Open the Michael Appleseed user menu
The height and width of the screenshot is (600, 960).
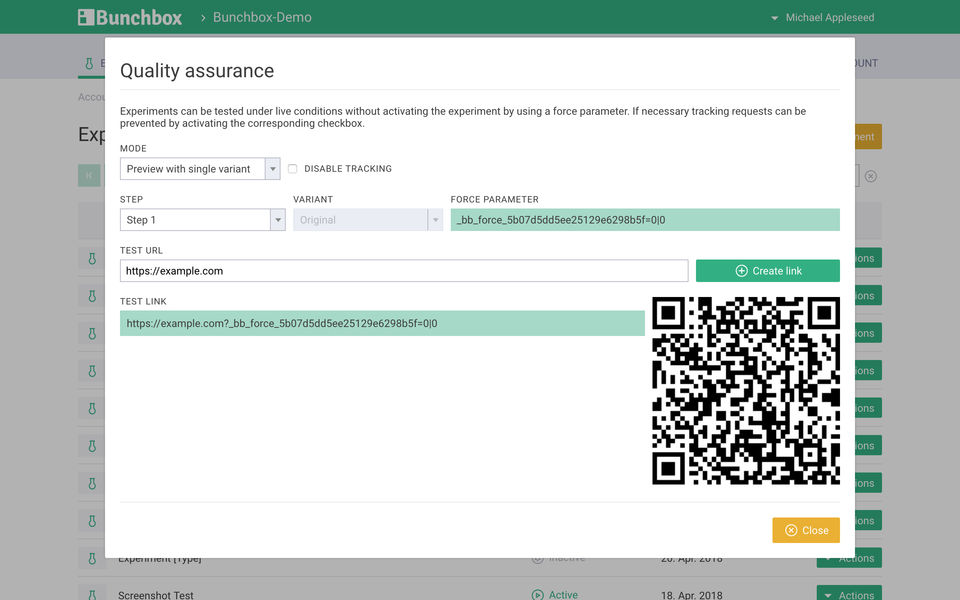coord(822,18)
